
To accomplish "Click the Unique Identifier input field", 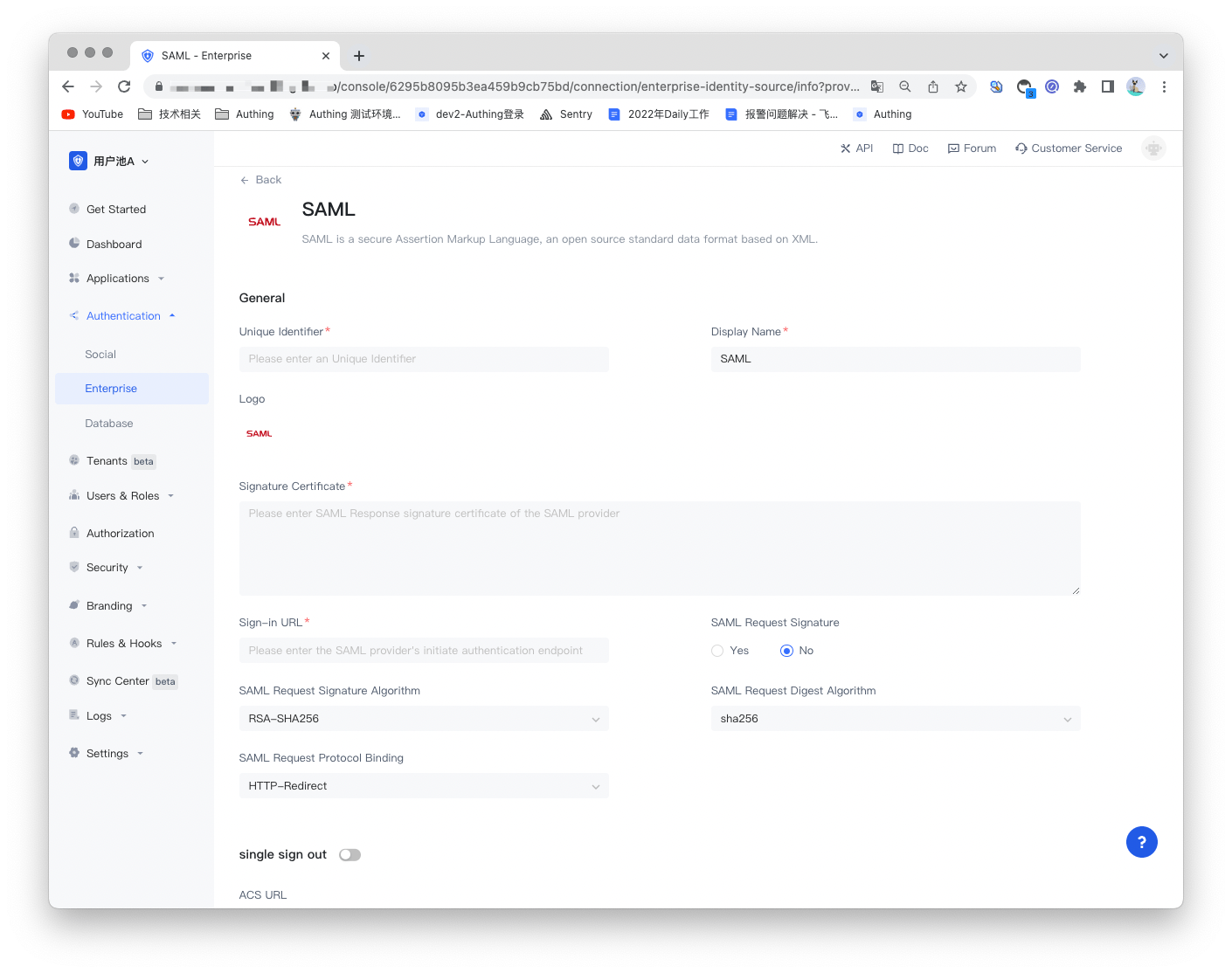I will (x=424, y=359).
